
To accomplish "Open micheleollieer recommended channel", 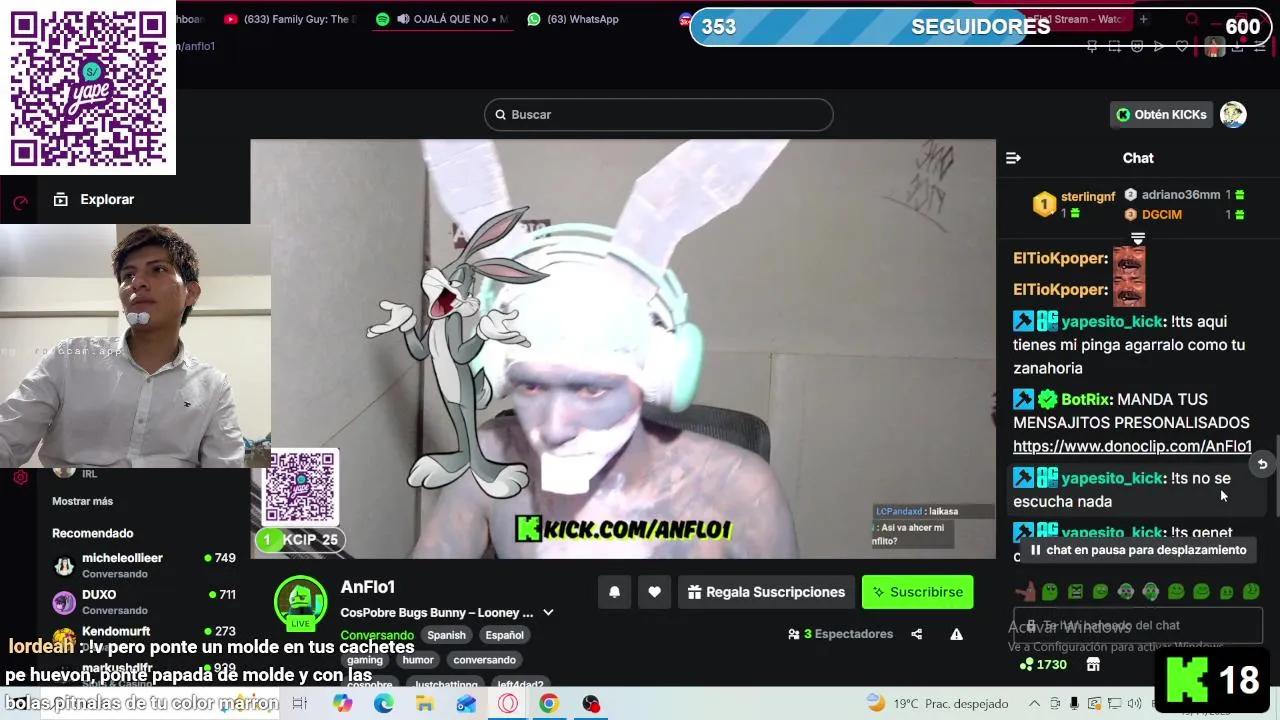I will point(143,565).
